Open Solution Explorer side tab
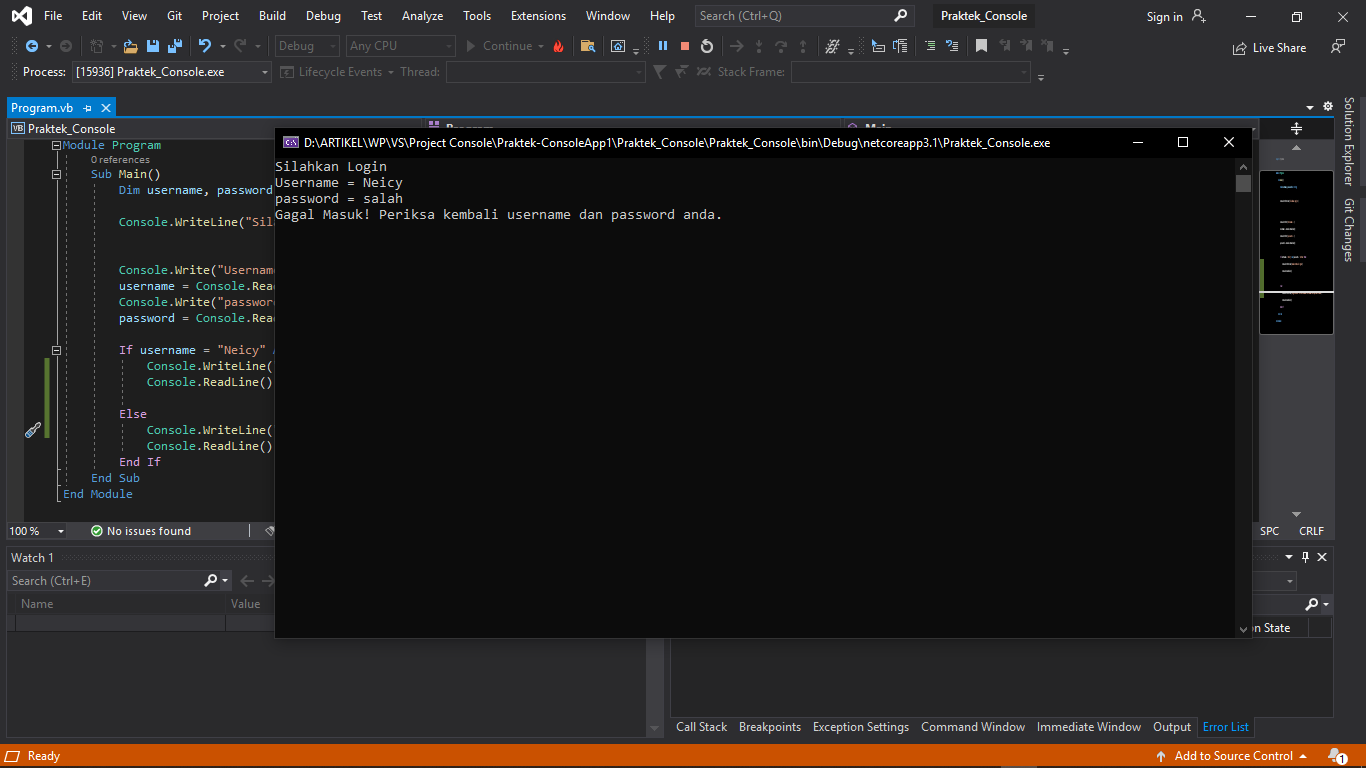 (1349, 141)
